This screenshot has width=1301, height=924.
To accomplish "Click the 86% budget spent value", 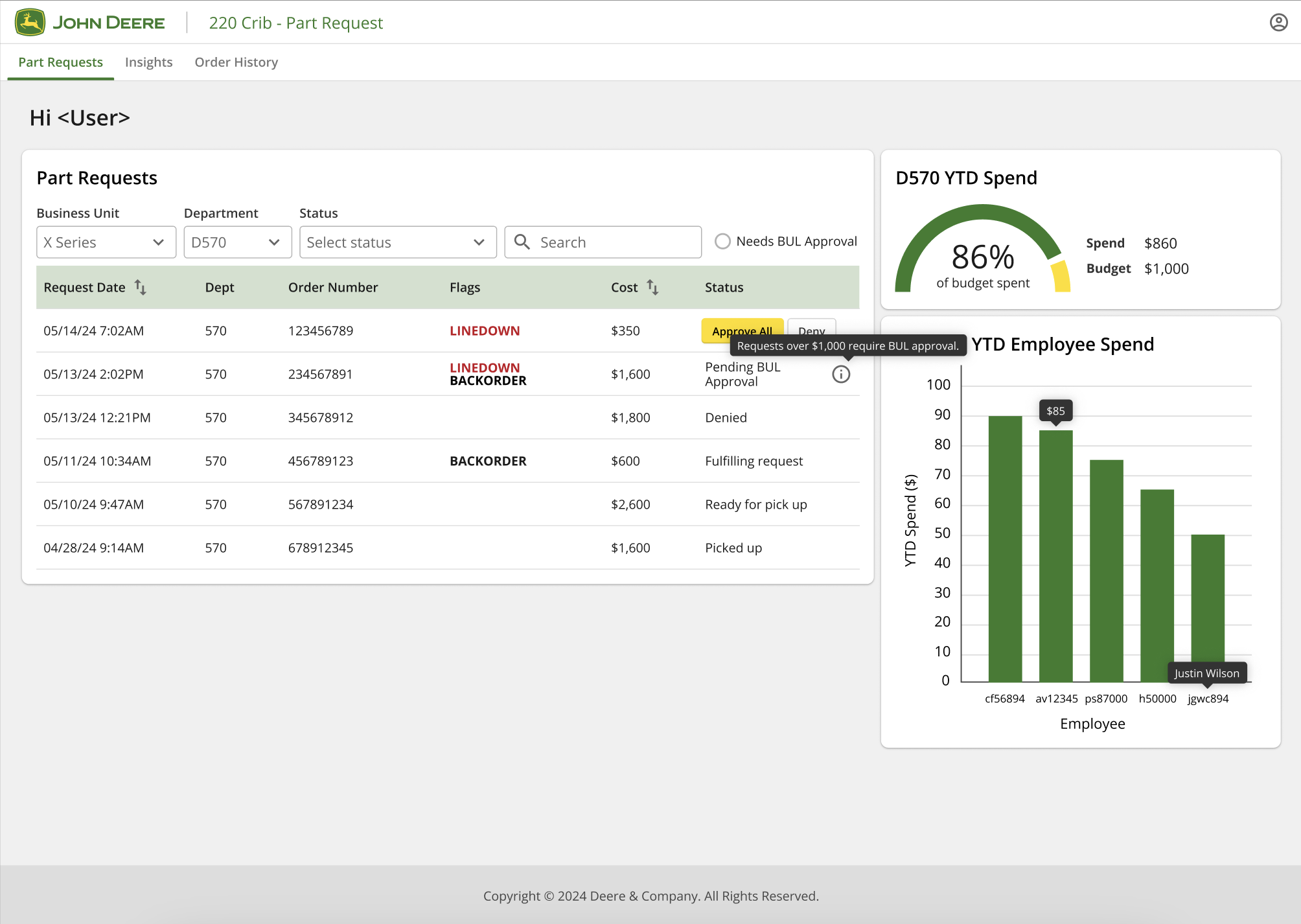I will pyautogui.click(x=983, y=257).
